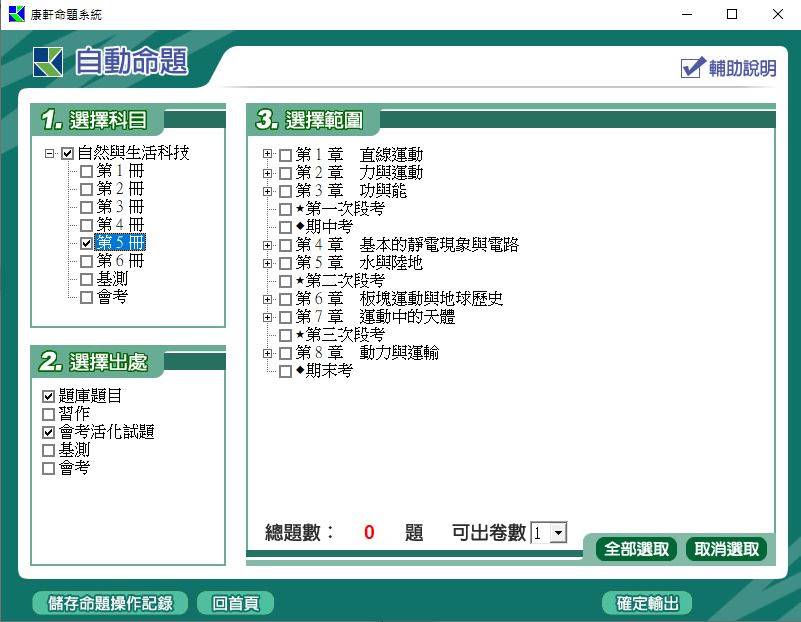The width and height of the screenshot is (801, 622).
Task: Click the 確定輸出 button
Action: (x=647, y=604)
